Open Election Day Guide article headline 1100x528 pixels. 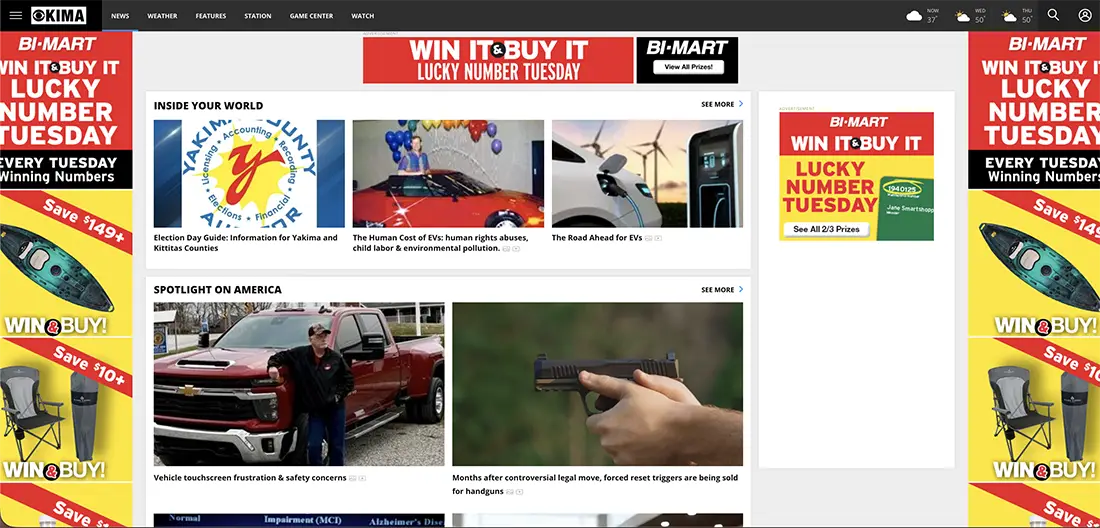[x=246, y=243]
